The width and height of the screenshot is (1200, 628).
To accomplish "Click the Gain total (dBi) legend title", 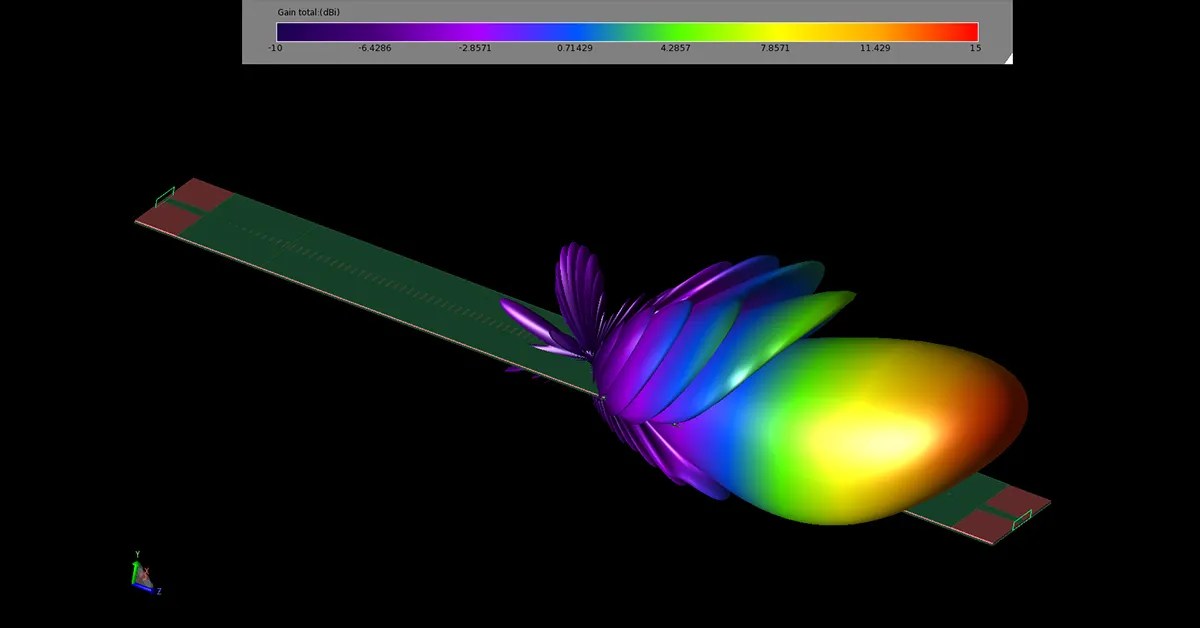I will click(x=310, y=12).
